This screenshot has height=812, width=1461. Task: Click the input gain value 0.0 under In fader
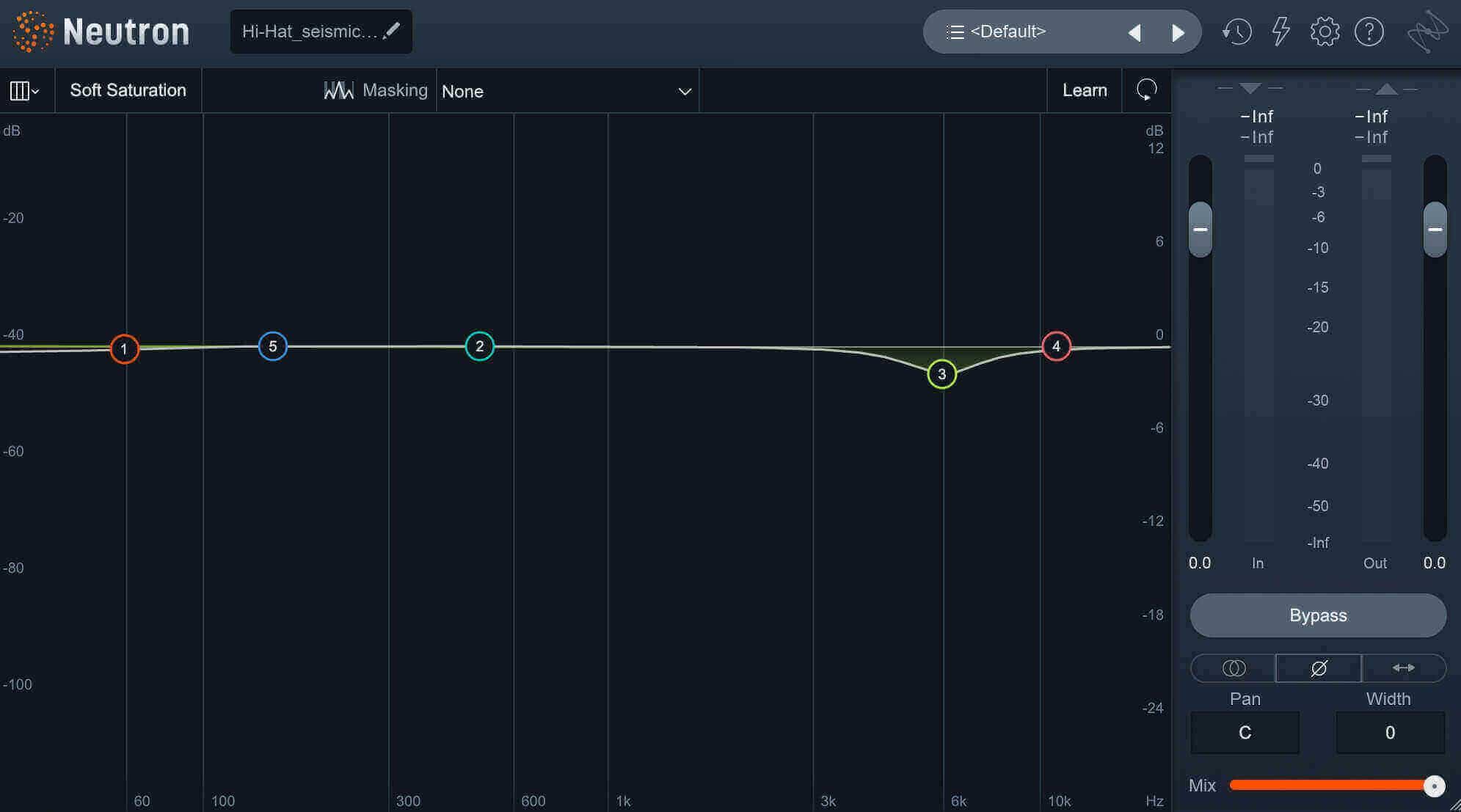[x=1200, y=563]
